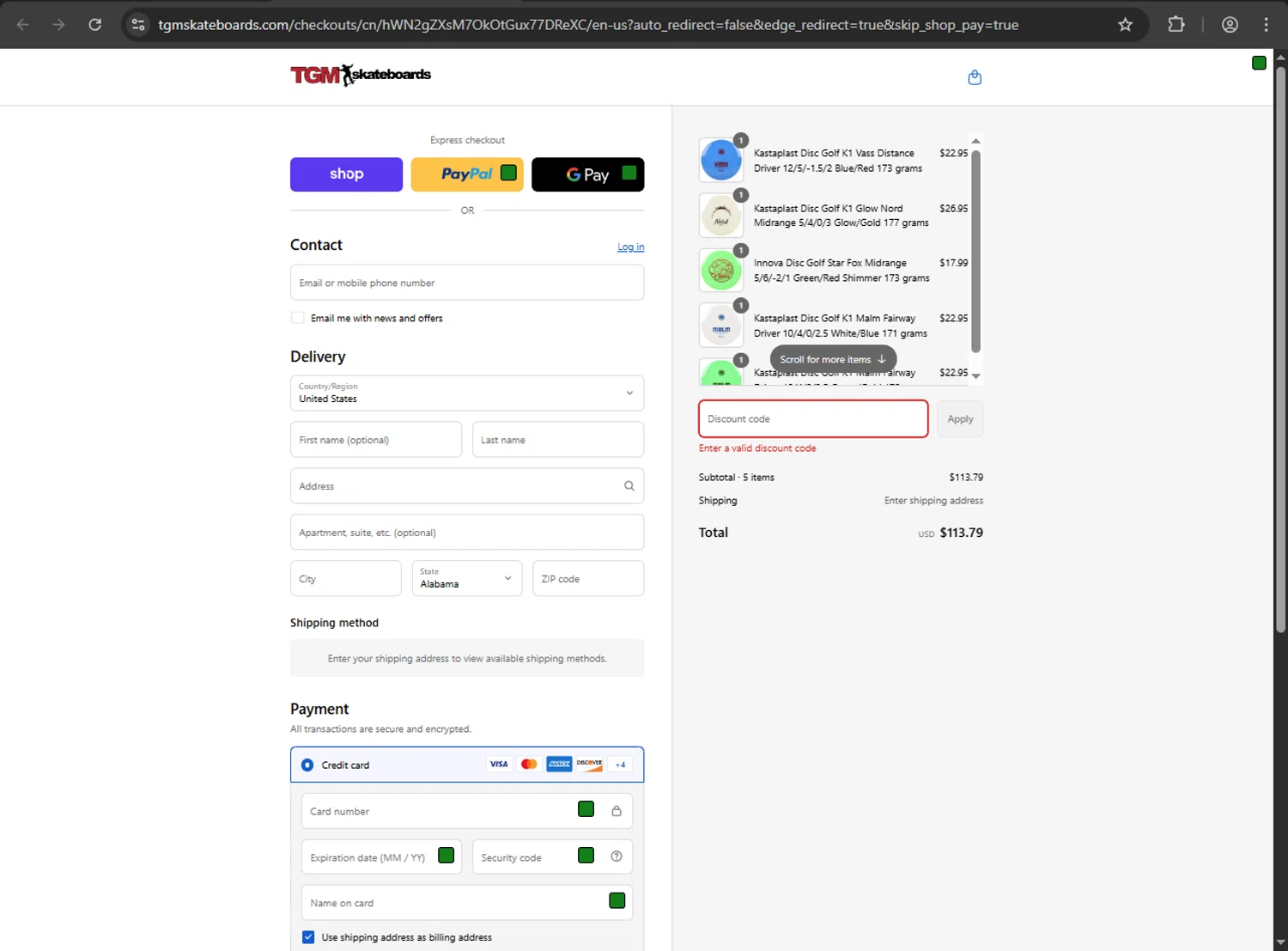
Task: Bookmark this page with the star
Action: [x=1125, y=25]
